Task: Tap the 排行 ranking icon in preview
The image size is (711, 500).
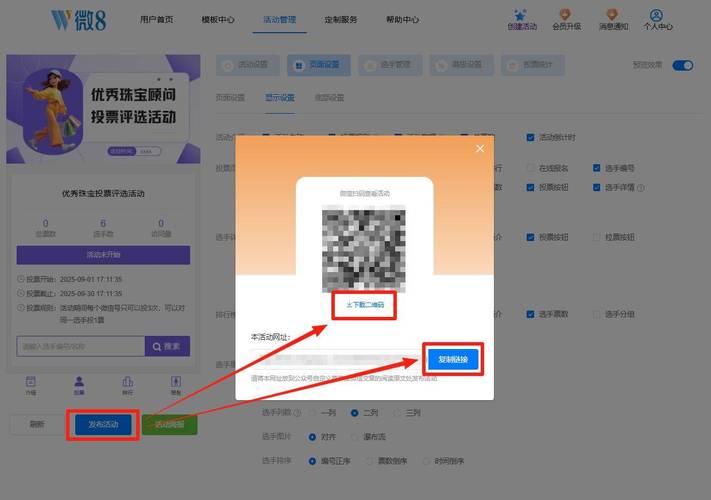Action: click(128, 385)
